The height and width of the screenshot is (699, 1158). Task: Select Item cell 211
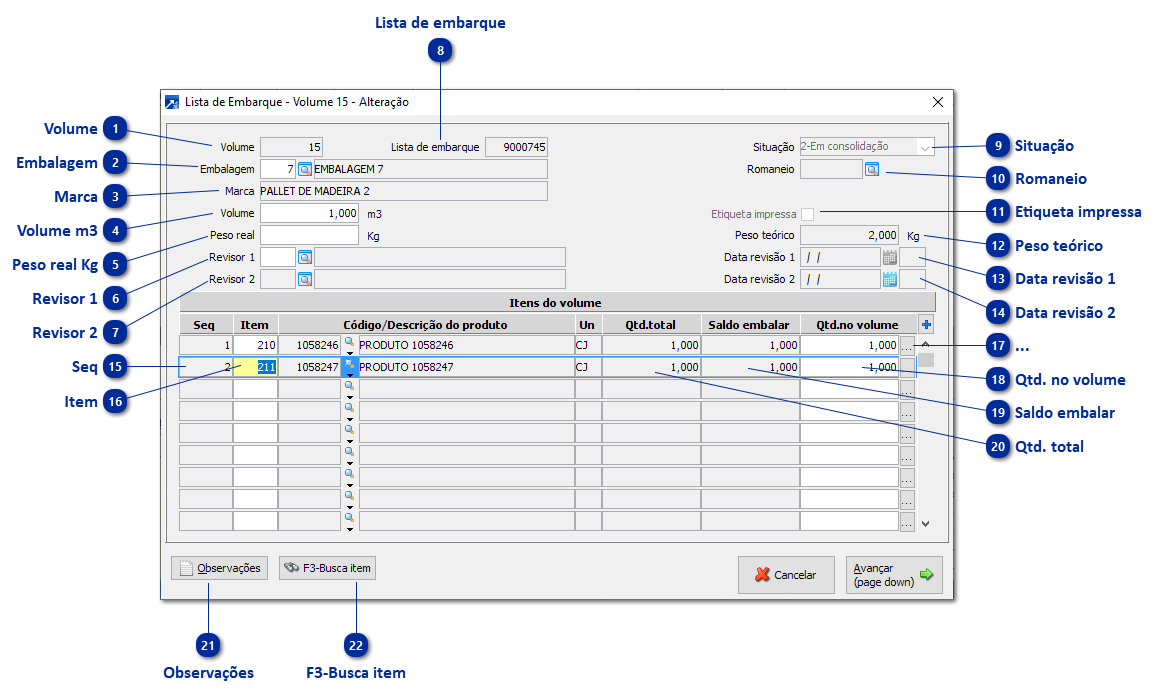pyautogui.click(x=256, y=367)
